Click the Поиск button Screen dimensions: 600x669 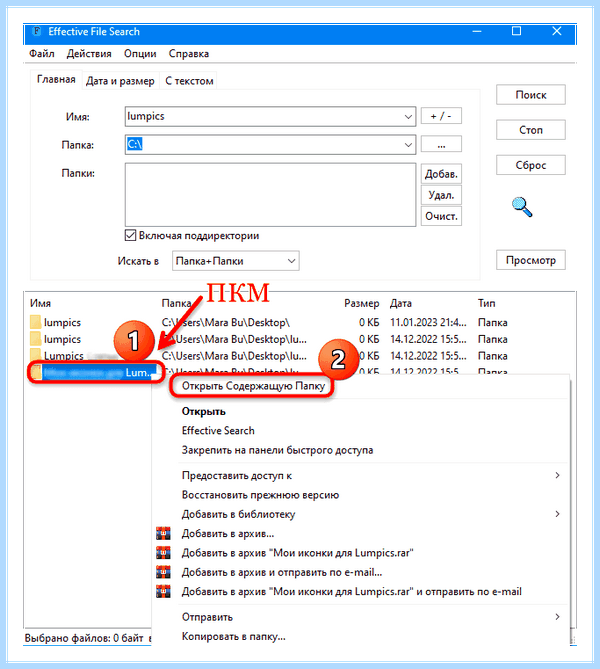point(530,95)
